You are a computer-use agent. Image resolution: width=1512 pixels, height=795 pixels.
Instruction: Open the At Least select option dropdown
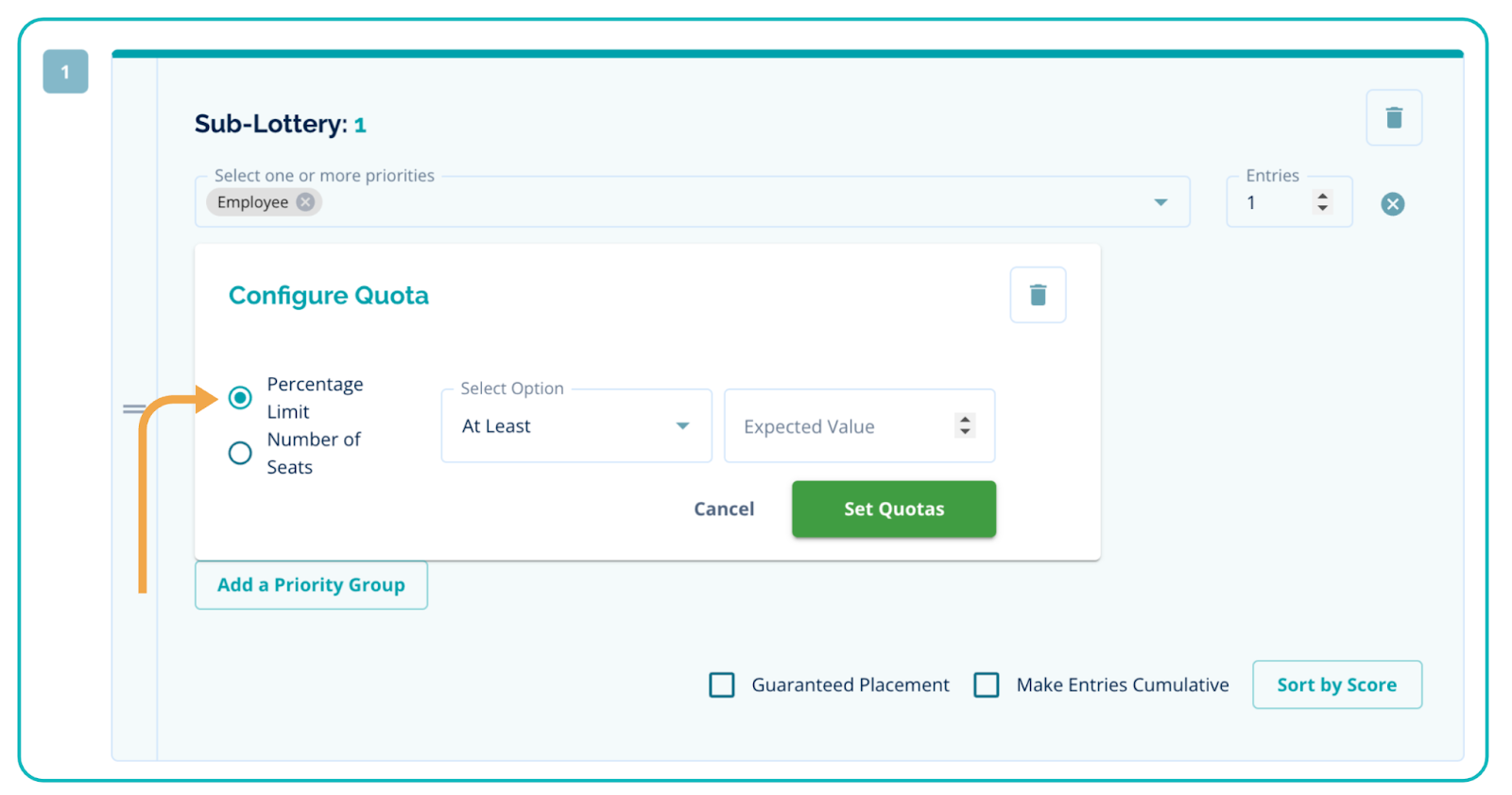(x=576, y=426)
